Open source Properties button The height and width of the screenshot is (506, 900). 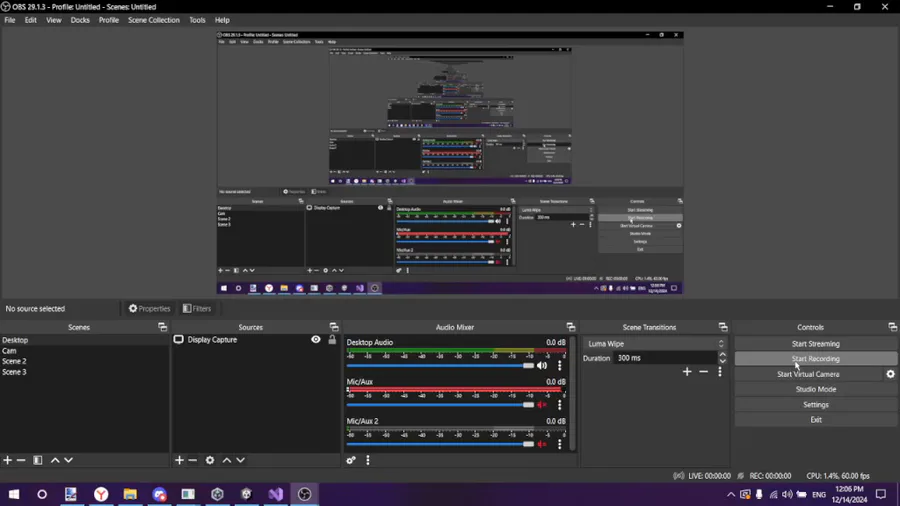(x=149, y=309)
